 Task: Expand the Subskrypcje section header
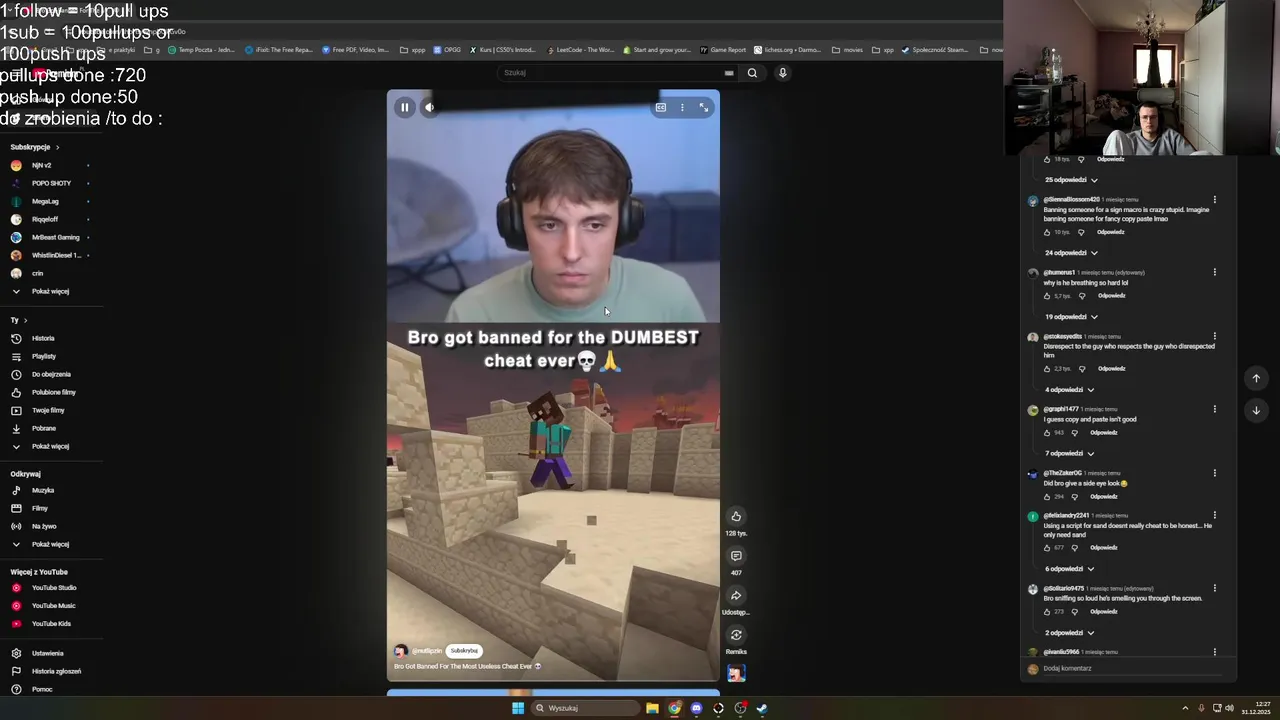pyautogui.click(x=36, y=147)
